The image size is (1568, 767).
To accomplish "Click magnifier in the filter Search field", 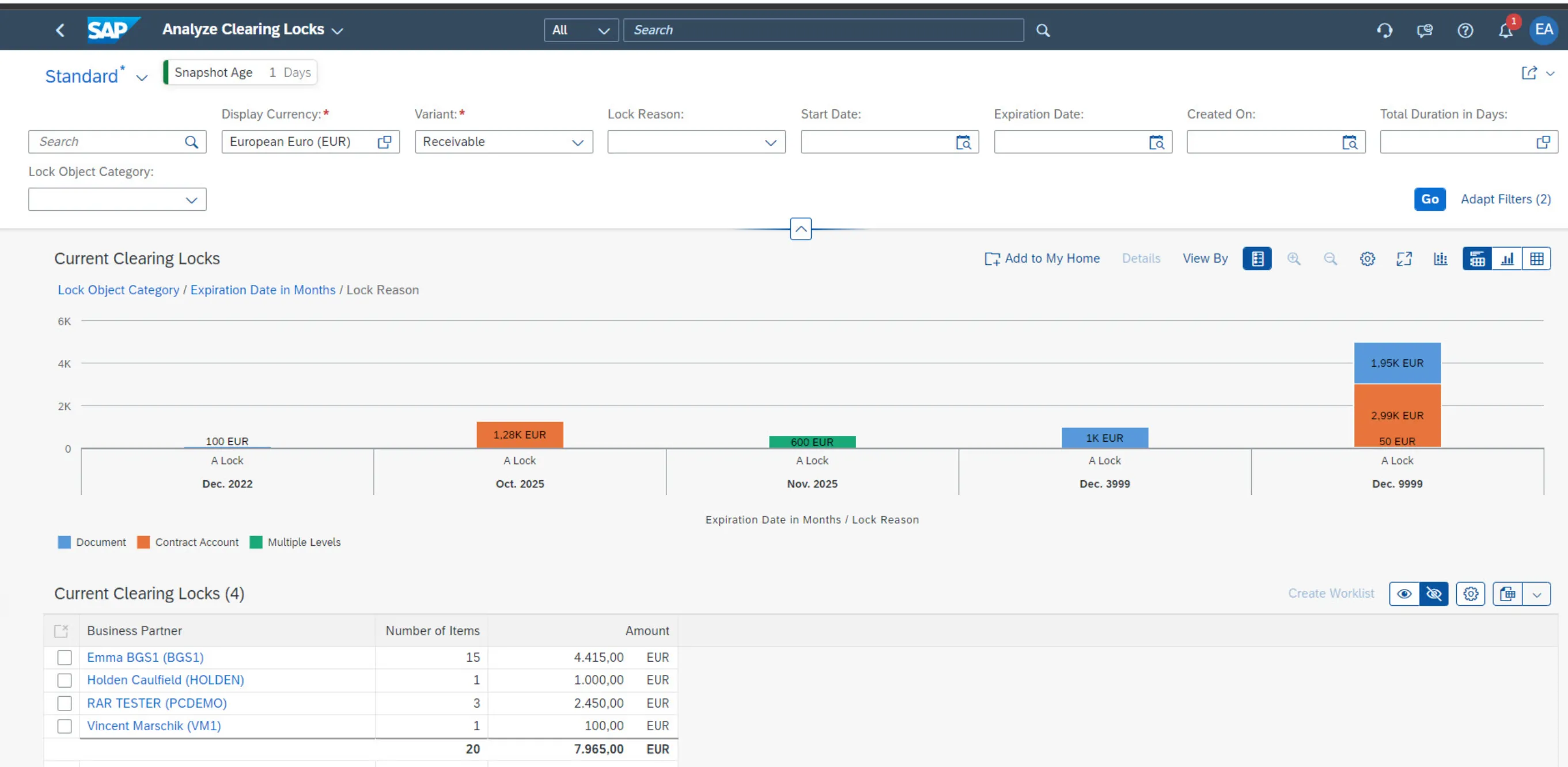I will coord(191,142).
